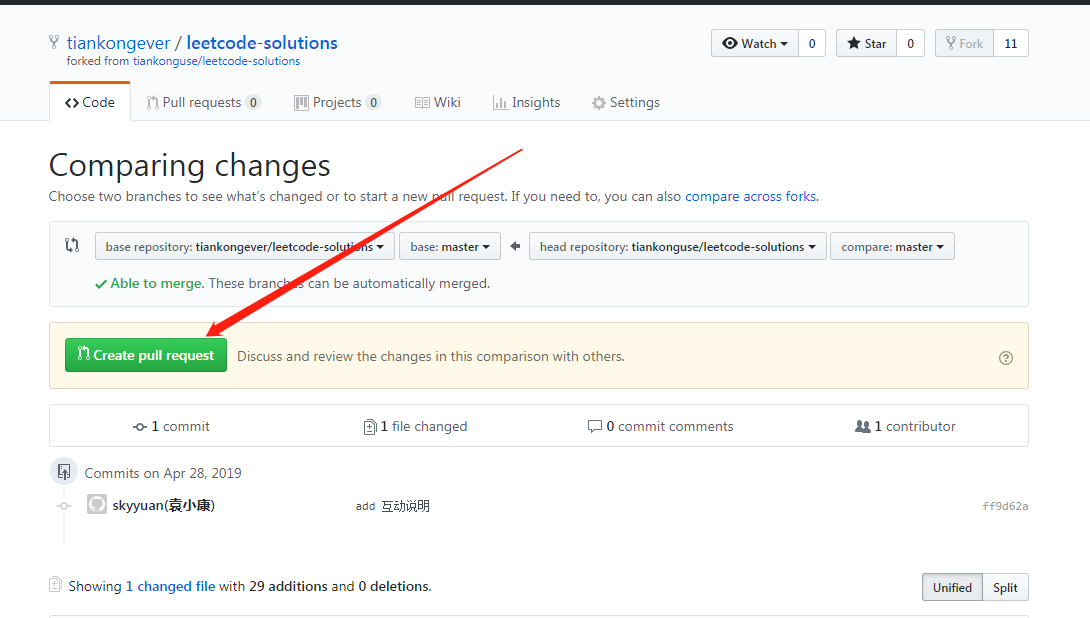
Task: Click the swap compare arrows icon
Action: [x=72, y=245]
